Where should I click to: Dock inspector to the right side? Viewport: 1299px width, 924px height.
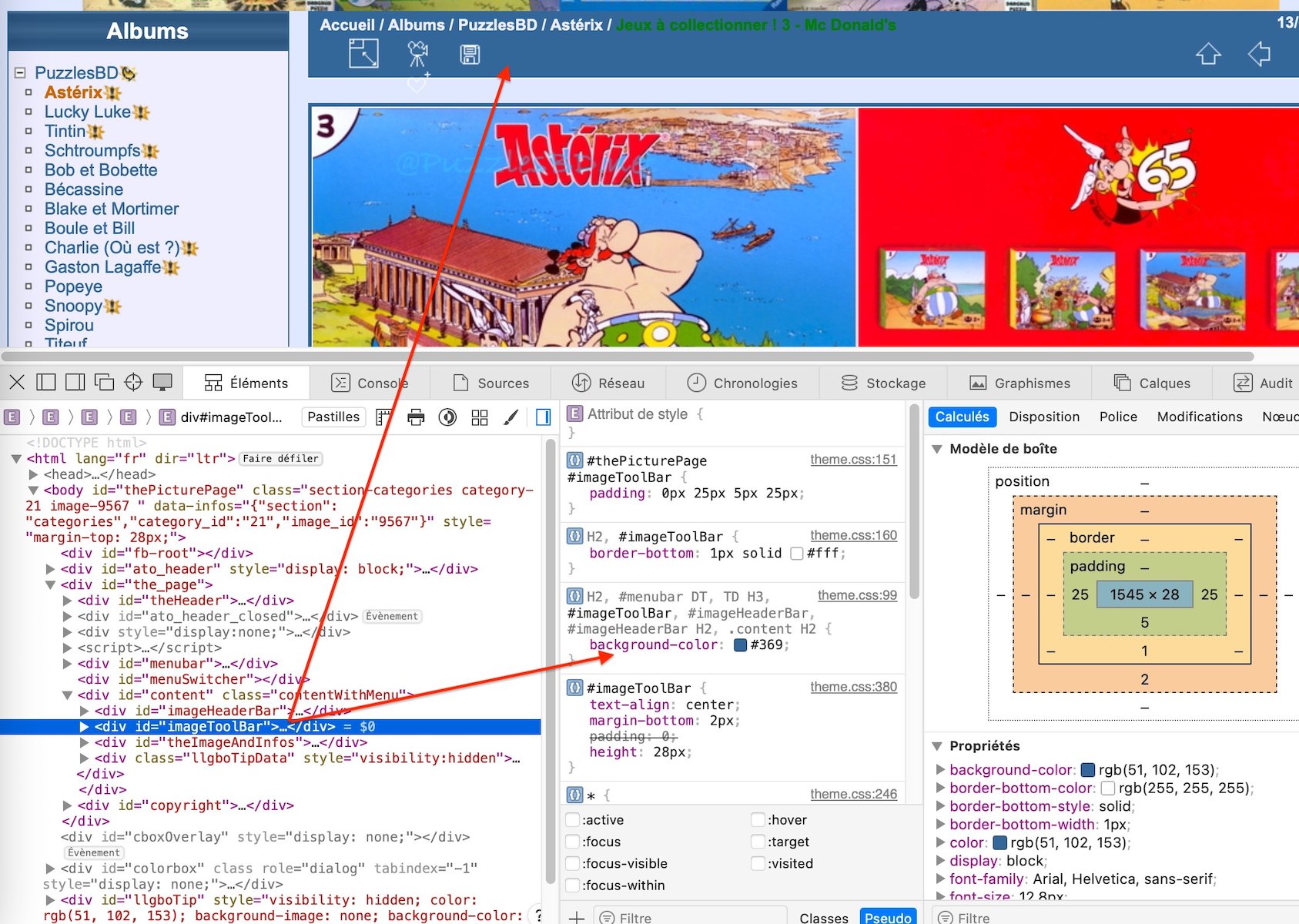(75, 383)
